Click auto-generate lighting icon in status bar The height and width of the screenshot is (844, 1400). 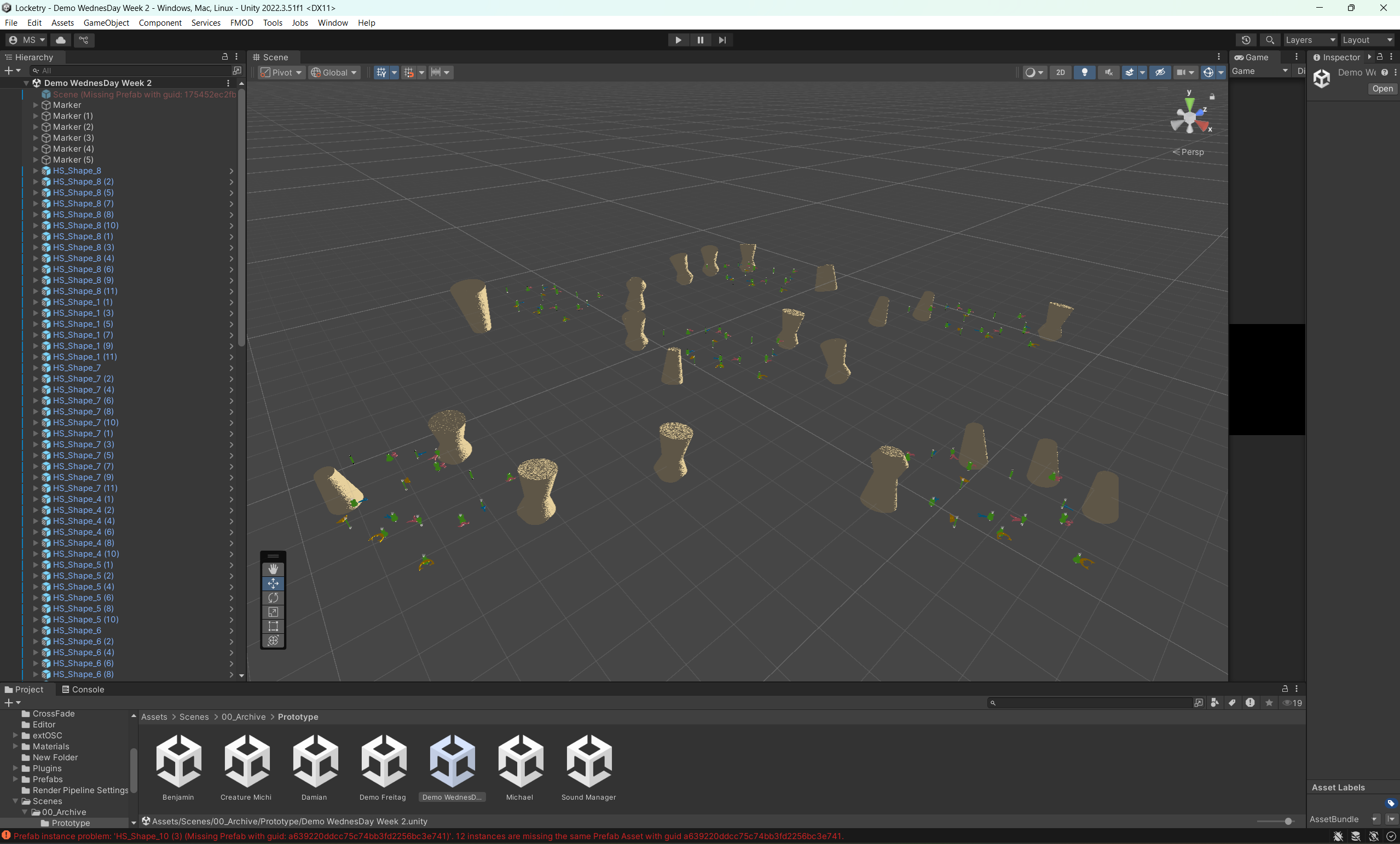[x=1374, y=836]
